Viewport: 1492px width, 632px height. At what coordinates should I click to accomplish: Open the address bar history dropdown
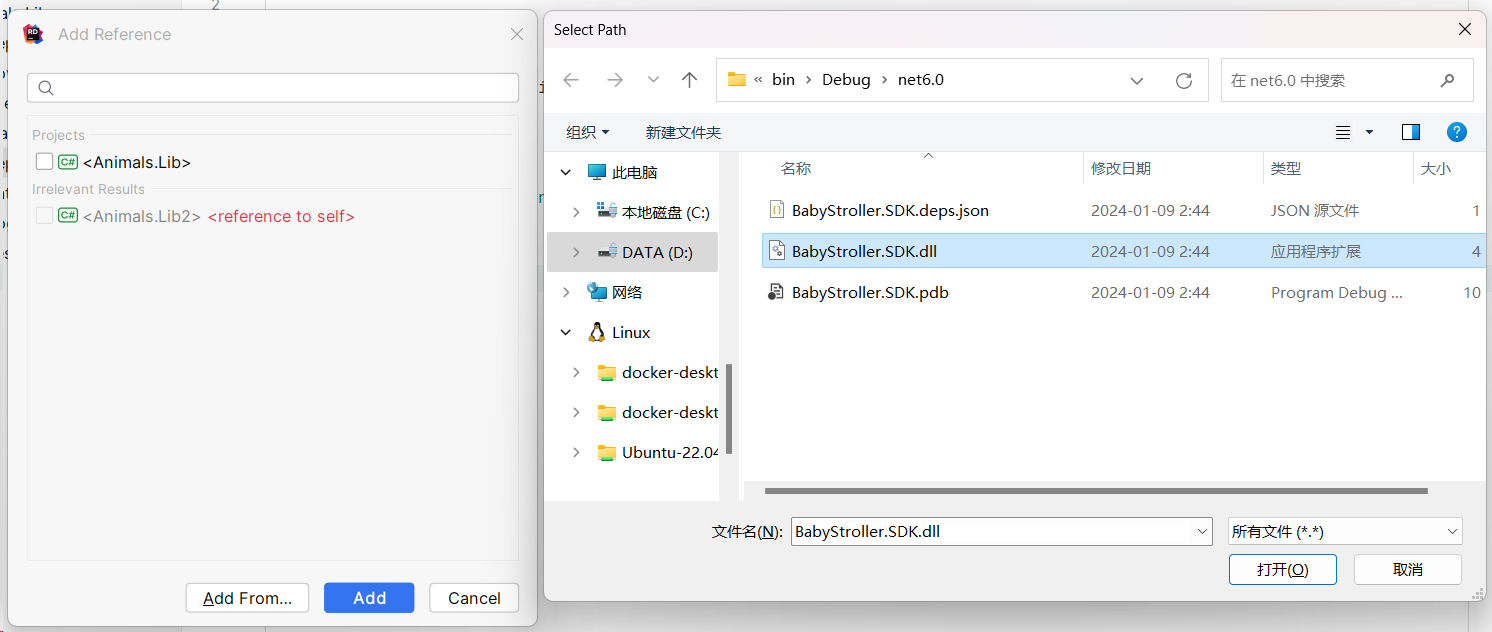click(1137, 80)
